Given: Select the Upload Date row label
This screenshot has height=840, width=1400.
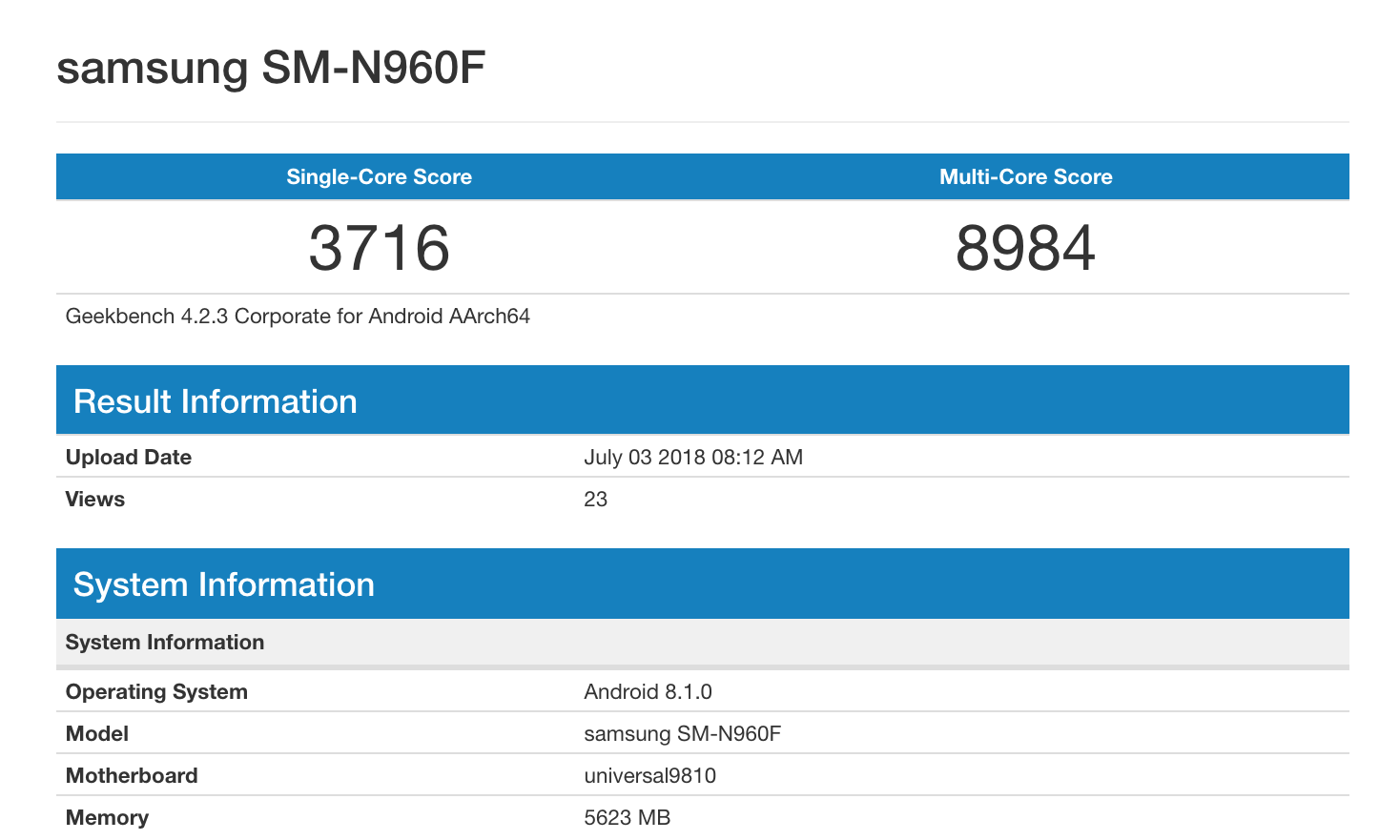Looking at the screenshot, I should 129,458.
